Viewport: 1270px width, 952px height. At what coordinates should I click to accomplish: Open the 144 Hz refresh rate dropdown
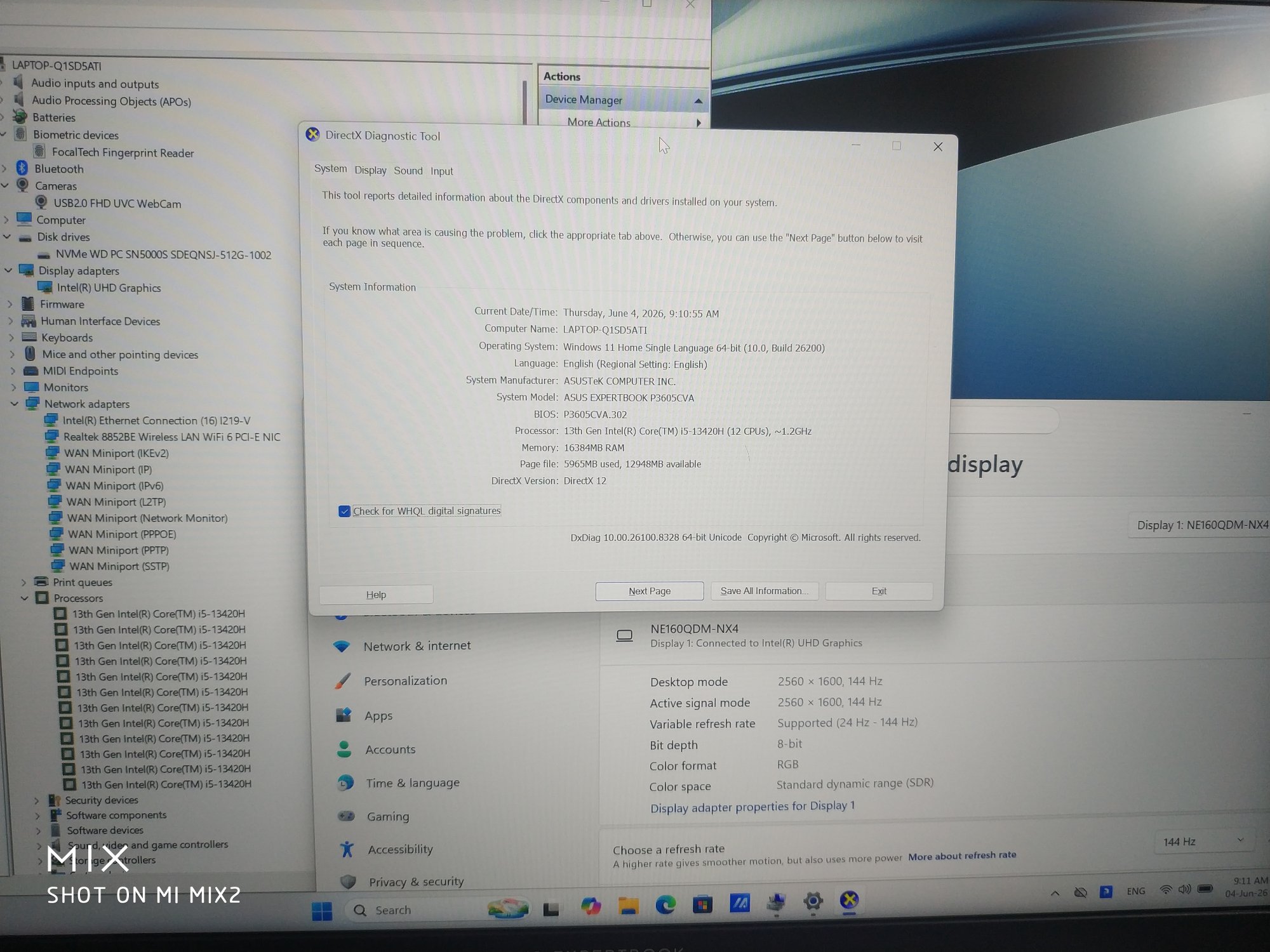(1203, 842)
